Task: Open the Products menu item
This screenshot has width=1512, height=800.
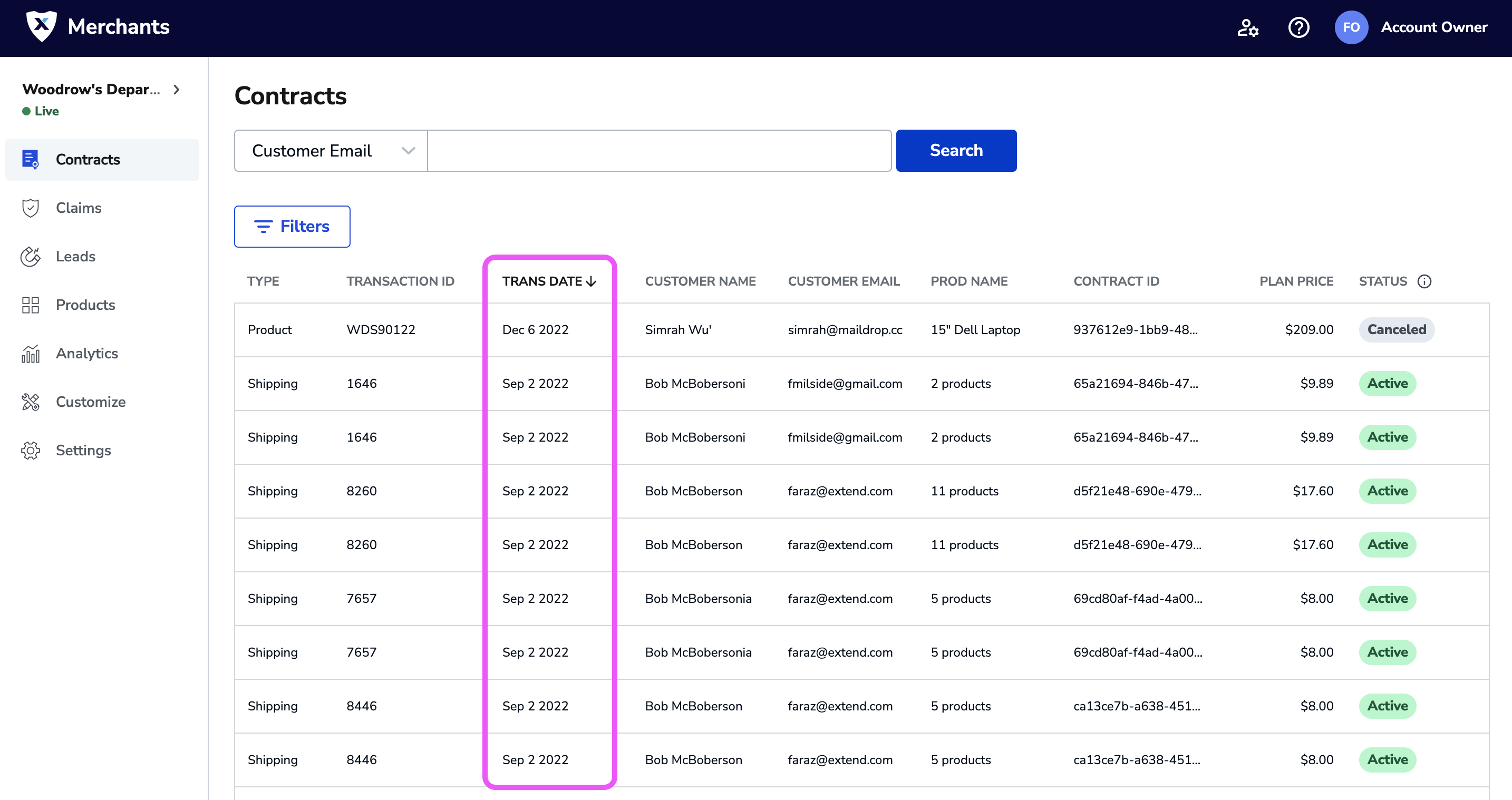Action: tap(85, 305)
